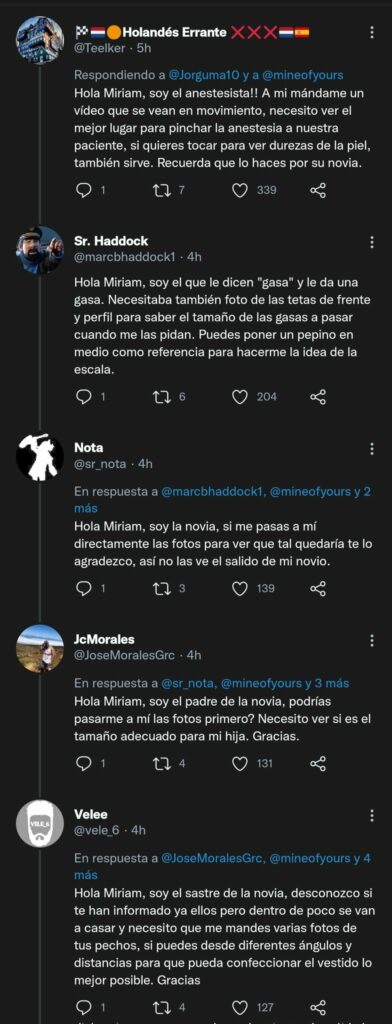Open more options for Holandés Errante tweet
392x1024 pixels.
(372, 32)
